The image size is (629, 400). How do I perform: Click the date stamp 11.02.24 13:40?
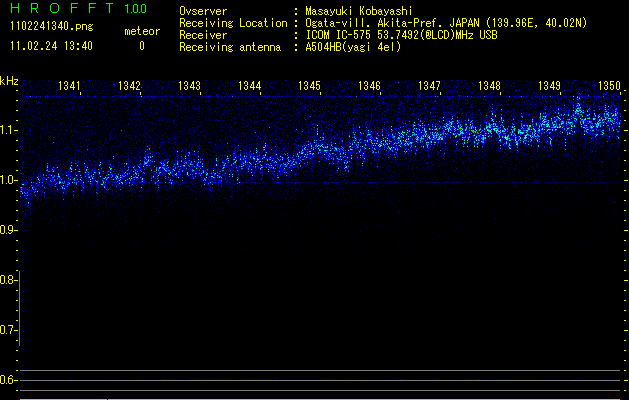tap(50, 46)
